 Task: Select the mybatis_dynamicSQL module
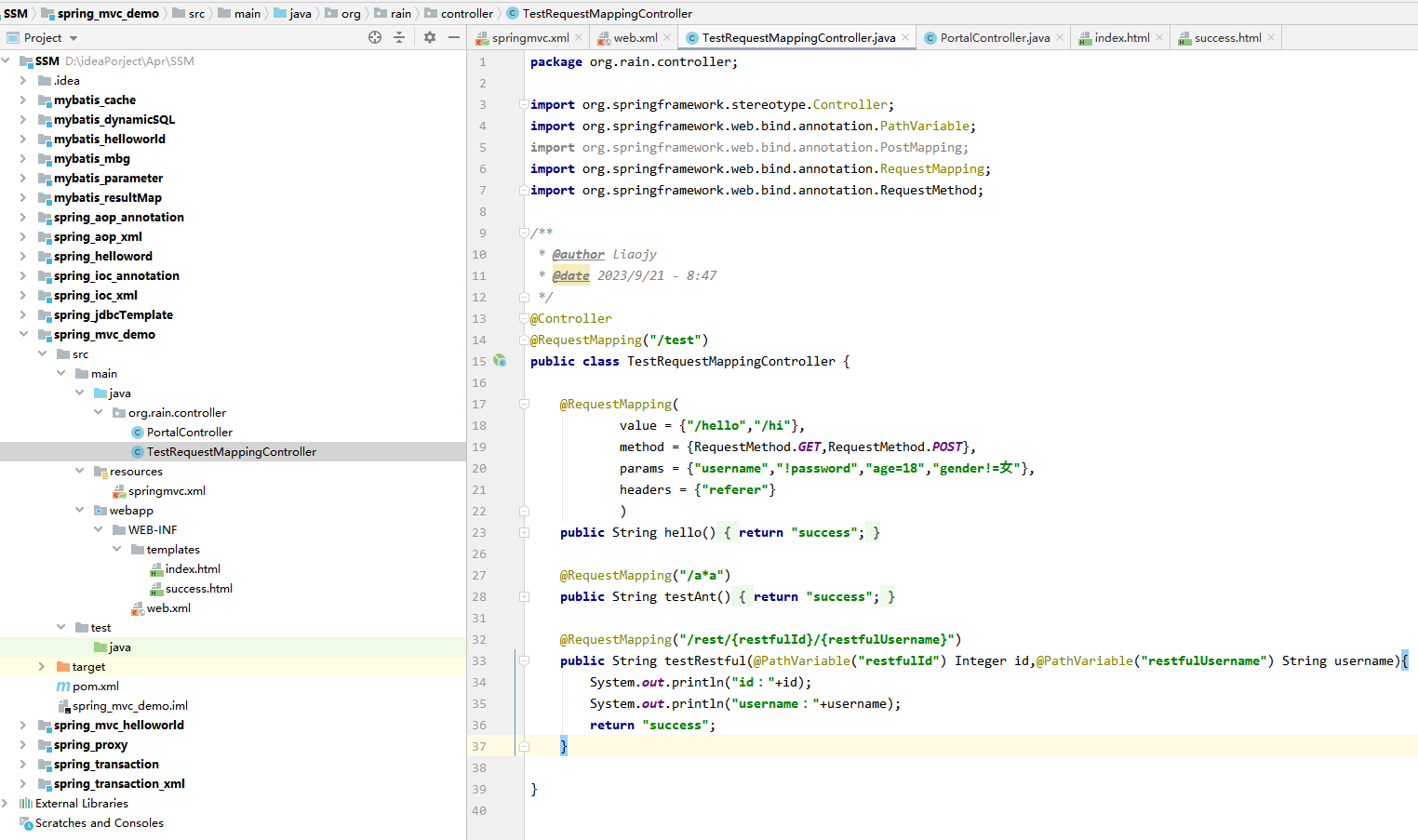pos(114,120)
